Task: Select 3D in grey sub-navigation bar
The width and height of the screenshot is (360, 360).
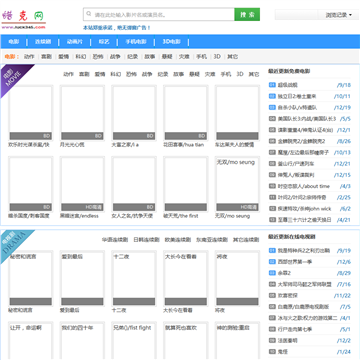Action: [217, 57]
